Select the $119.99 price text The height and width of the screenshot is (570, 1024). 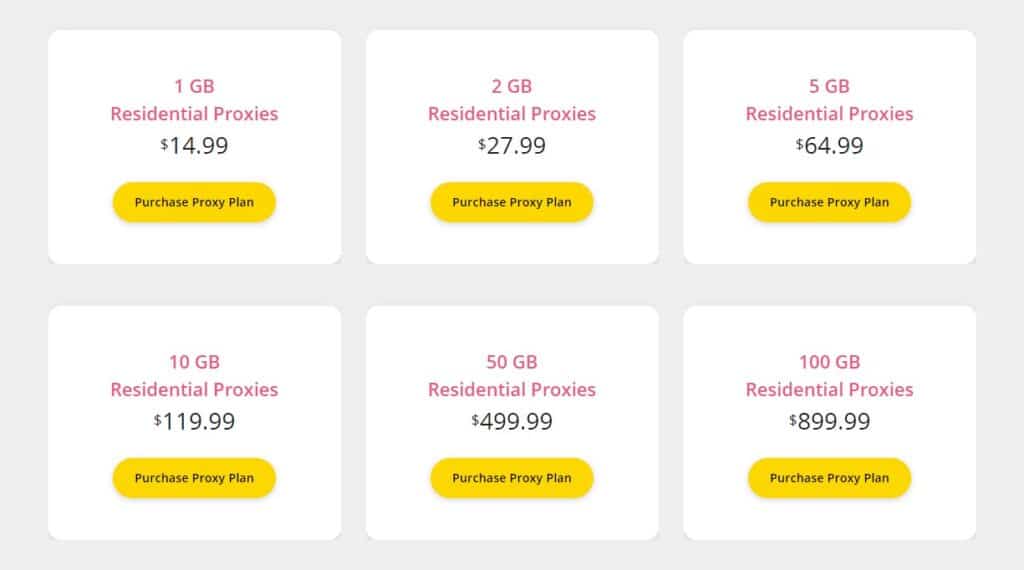tap(195, 422)
